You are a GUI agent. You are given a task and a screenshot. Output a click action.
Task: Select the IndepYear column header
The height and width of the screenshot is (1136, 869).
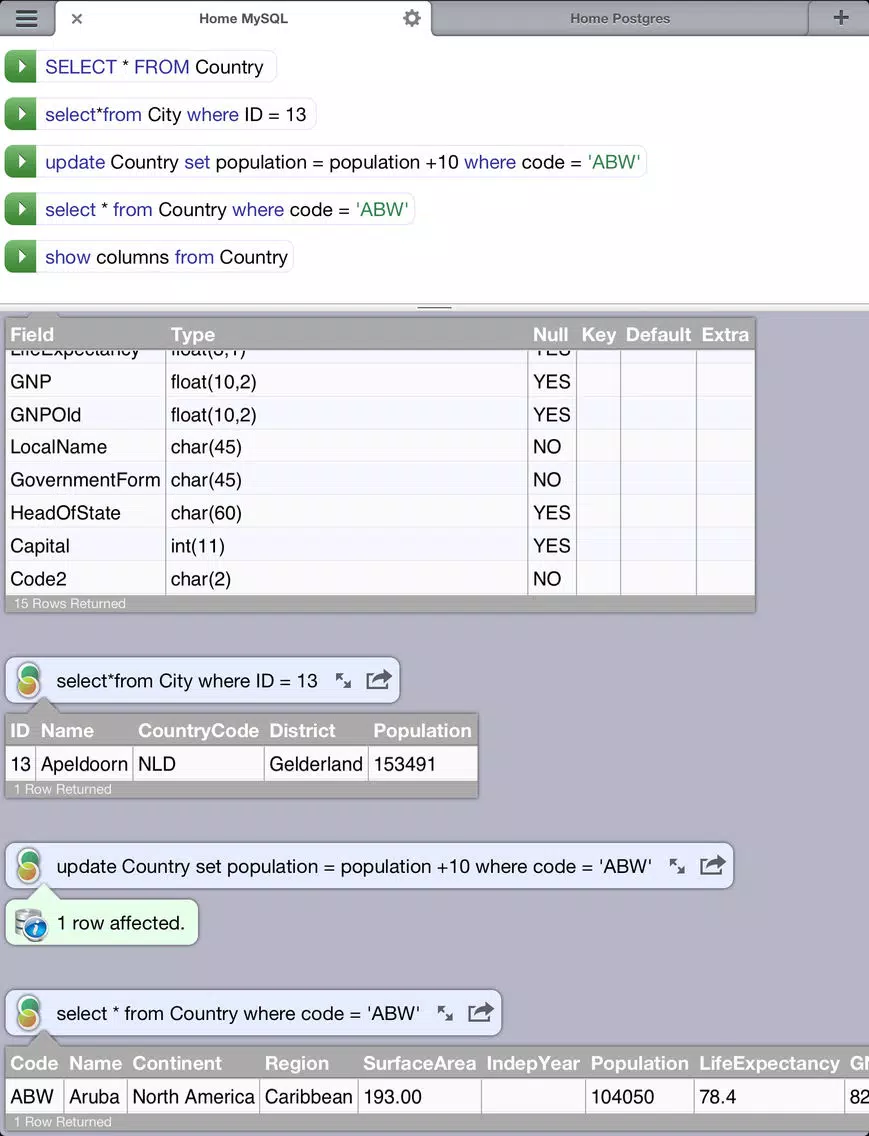coord(533,1063)
